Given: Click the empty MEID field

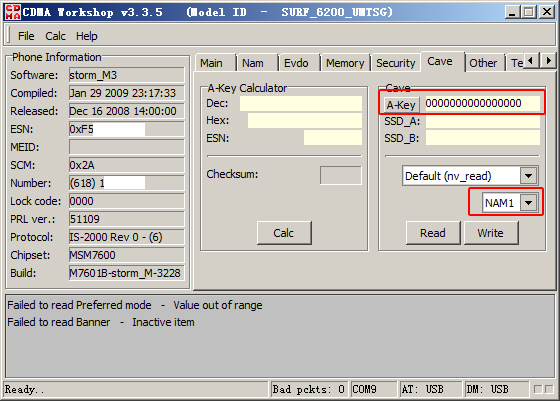Looking at the screenshot, I should (x=127, y=147).
